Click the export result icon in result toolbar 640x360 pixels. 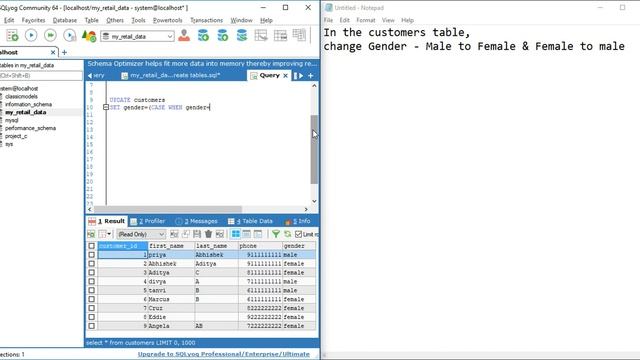pos(91,234)
